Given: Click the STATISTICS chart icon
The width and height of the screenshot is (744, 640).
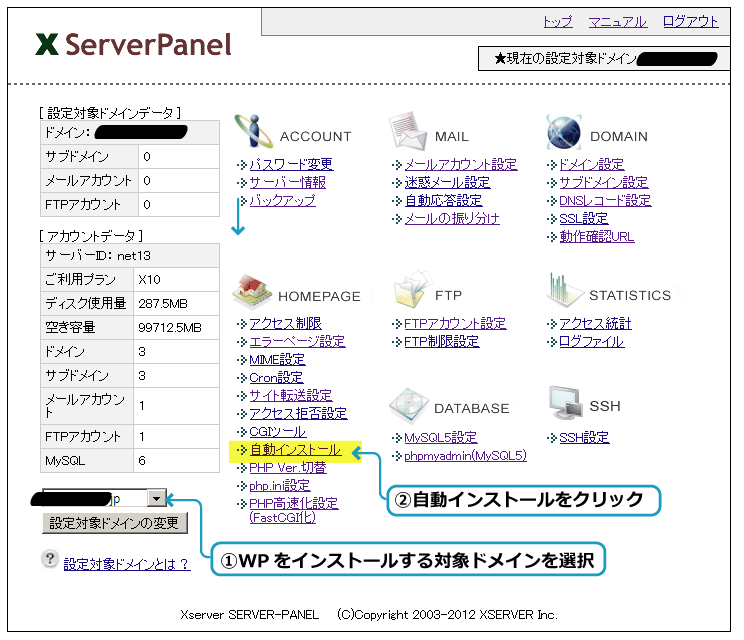Looking at the screenshot, I should pyautogui.click(x=564, y=290).
